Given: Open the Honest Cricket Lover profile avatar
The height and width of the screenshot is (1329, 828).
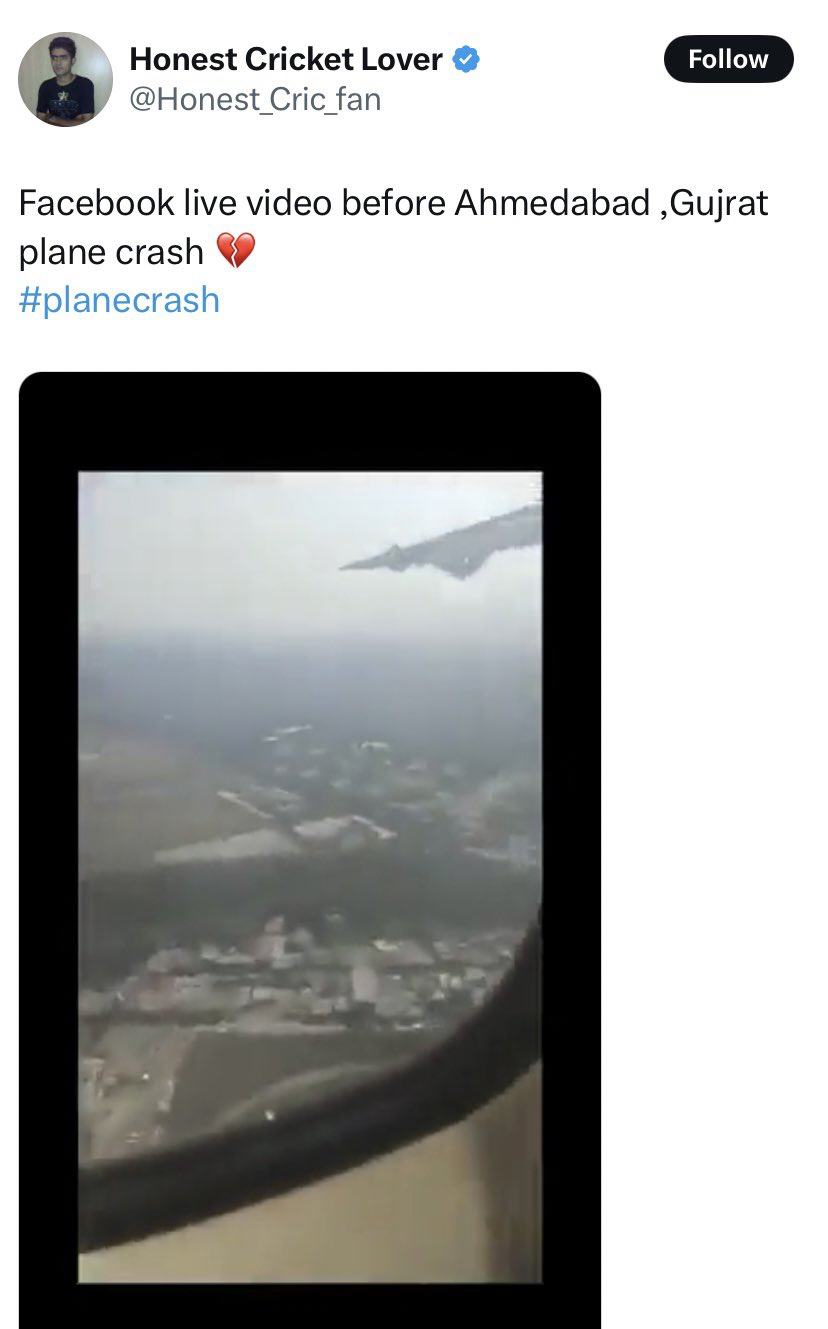Looking at the screenshot, I should pyautogui.click(x=66, y=79).
